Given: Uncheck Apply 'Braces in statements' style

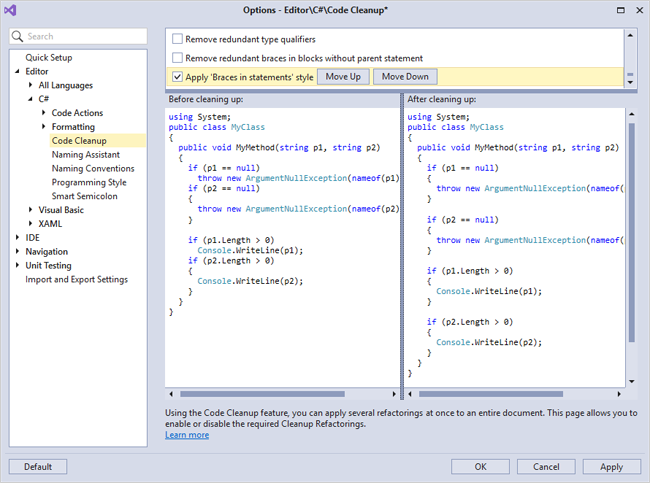Looking at the screenshot, I should coord(178,77).
